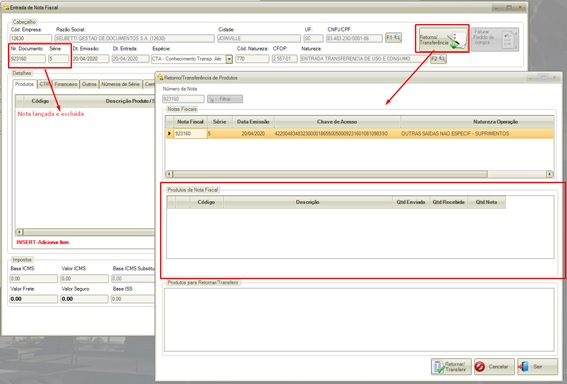Click the Sair button

click(x=537, y=367)
